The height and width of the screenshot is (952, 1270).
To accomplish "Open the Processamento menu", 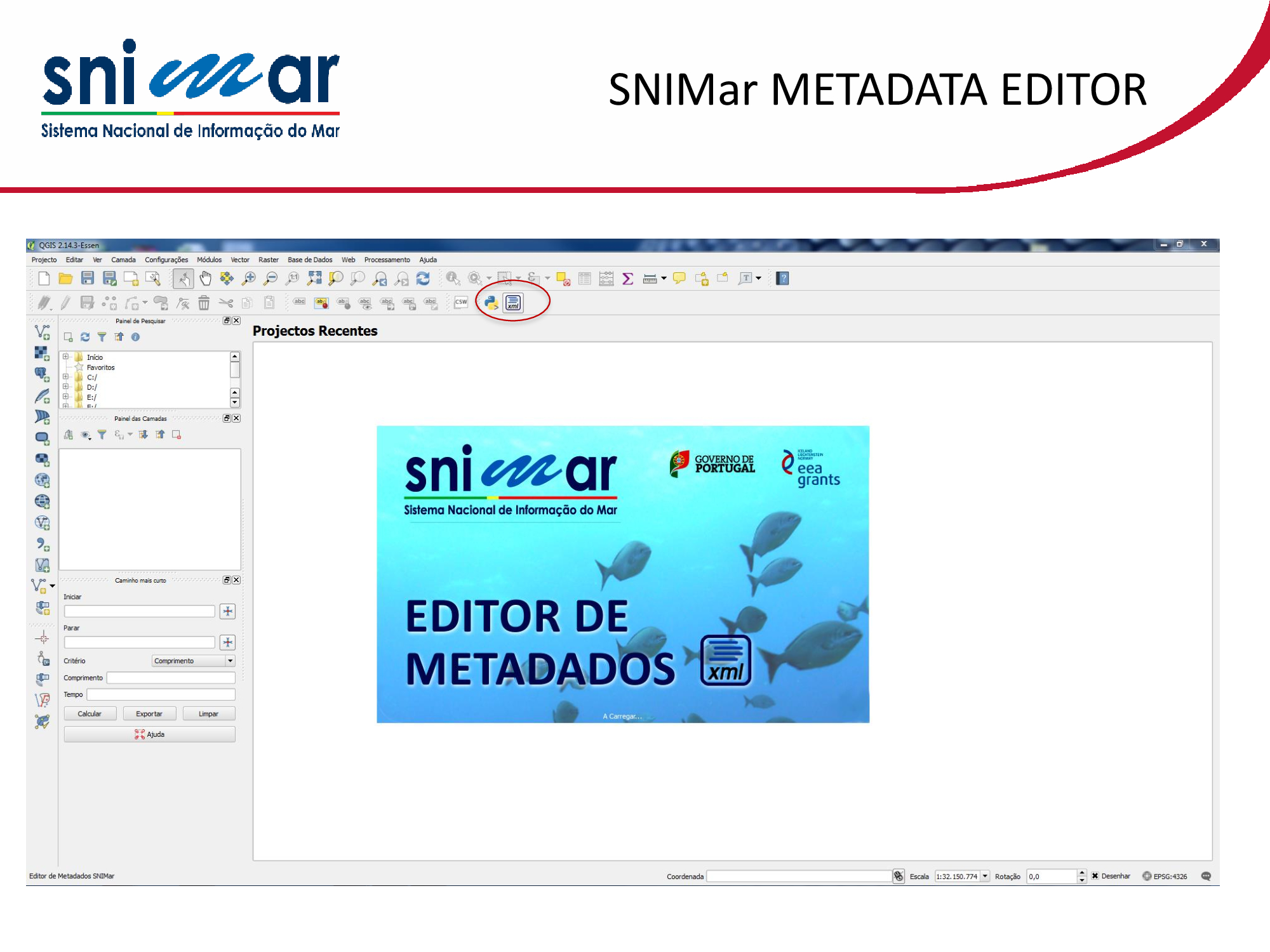I will 387,260.
